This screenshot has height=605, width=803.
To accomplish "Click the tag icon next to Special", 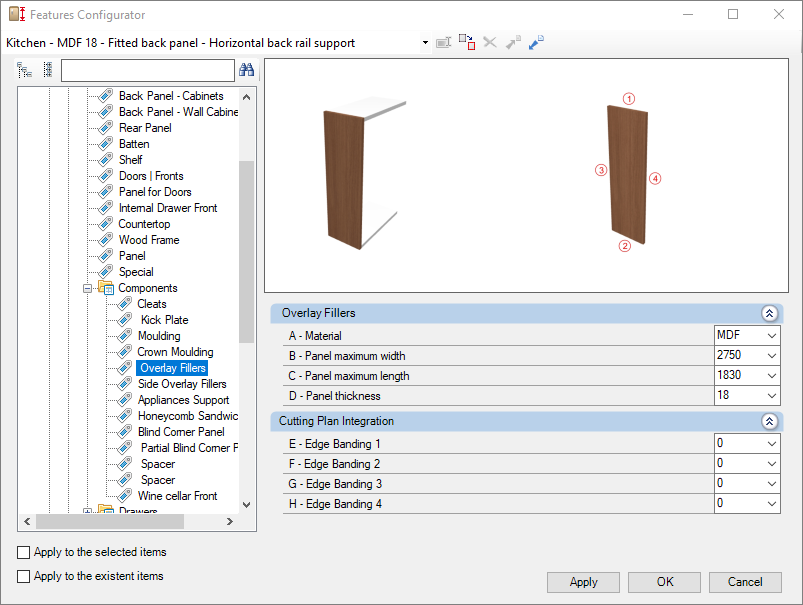I will (105, 272).
